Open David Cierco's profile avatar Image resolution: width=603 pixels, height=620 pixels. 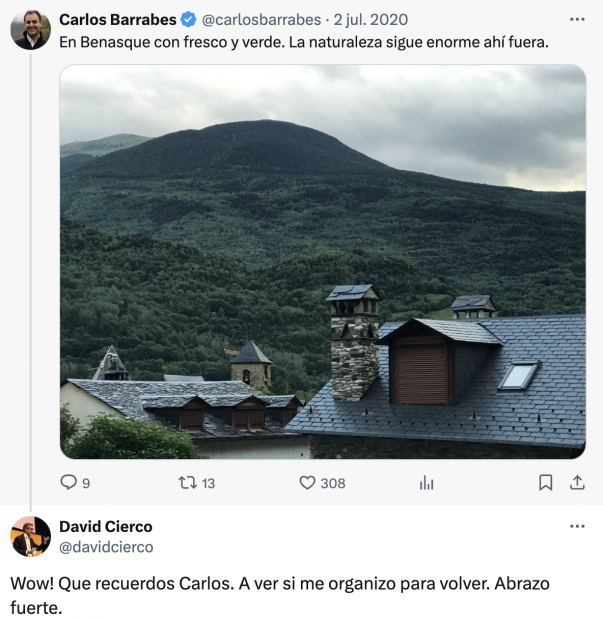tap(30, 536)
